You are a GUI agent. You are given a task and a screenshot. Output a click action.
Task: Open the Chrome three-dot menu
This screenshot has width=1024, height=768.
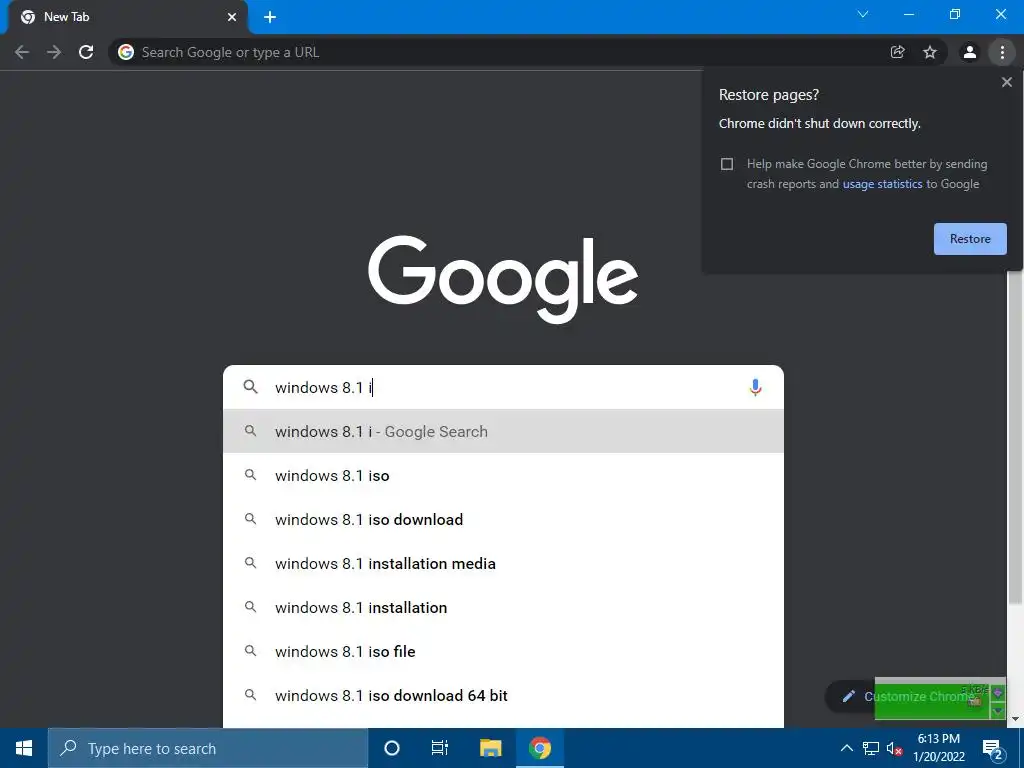(1002, 52)
